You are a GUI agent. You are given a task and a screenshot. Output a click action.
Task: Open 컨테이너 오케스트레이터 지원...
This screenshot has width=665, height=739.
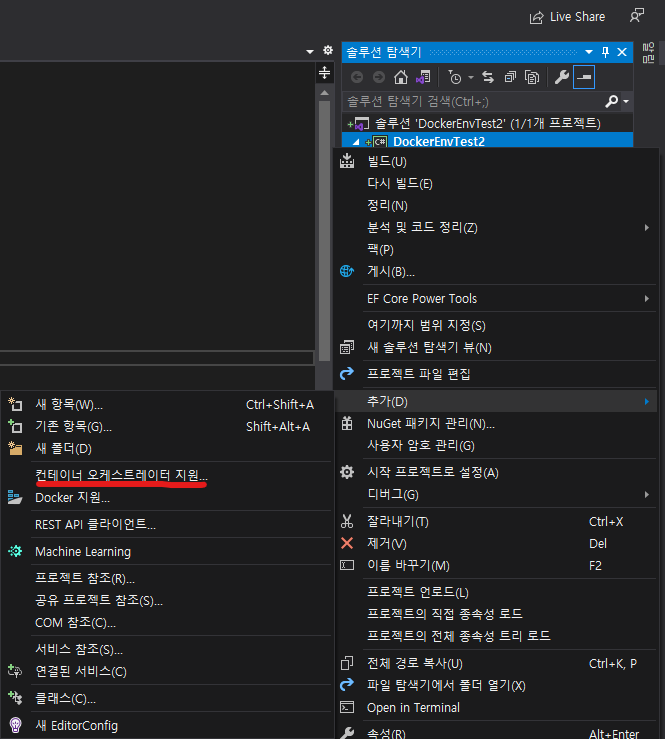(x=166, y=475)
